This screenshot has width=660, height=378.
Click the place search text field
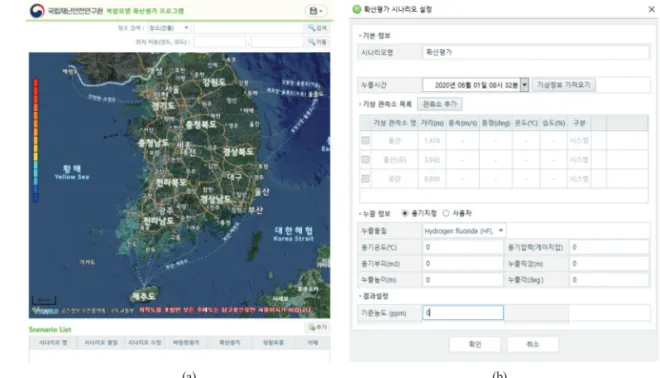tap(248, 28)
